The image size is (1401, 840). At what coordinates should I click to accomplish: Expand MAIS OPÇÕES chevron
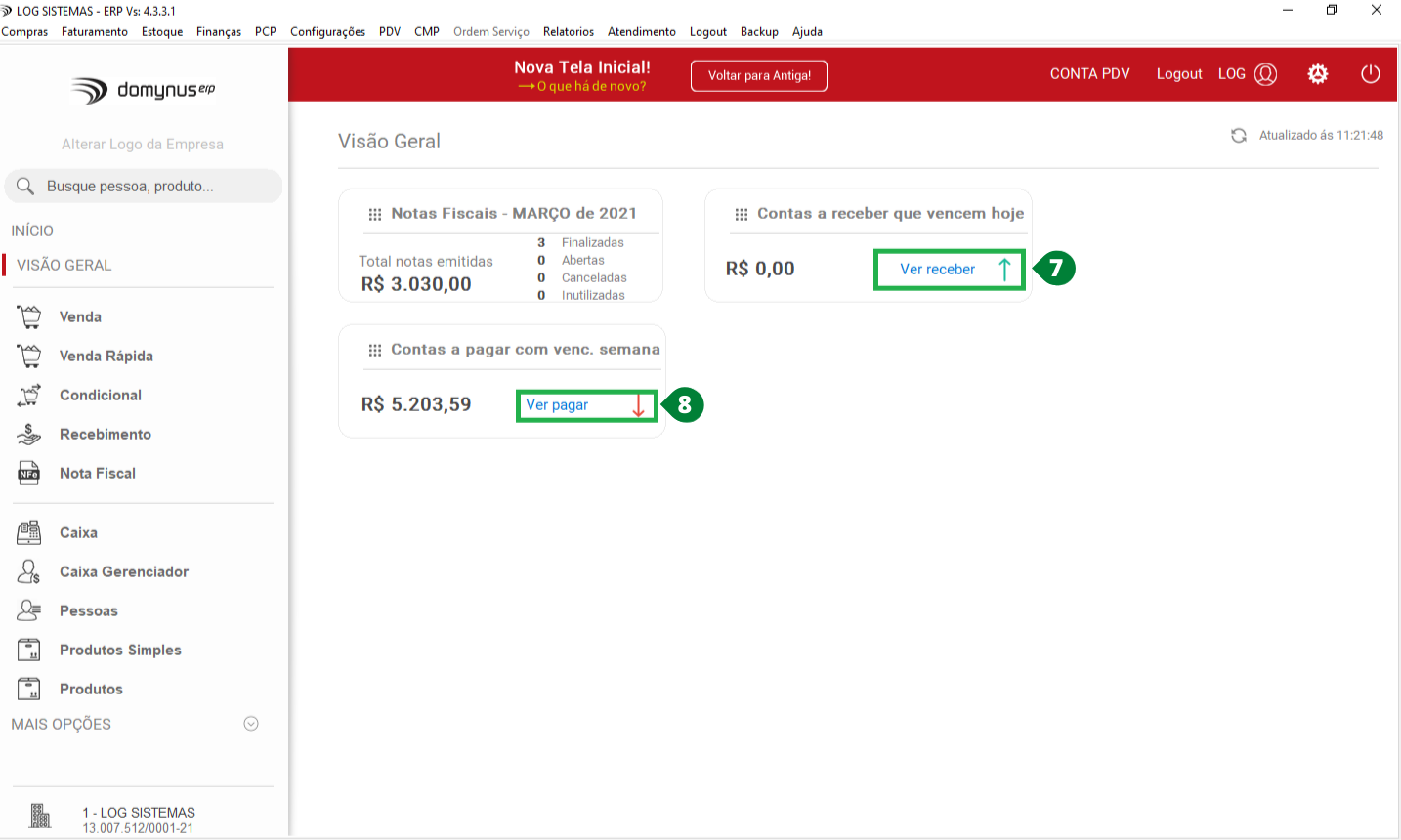(251, 724)
